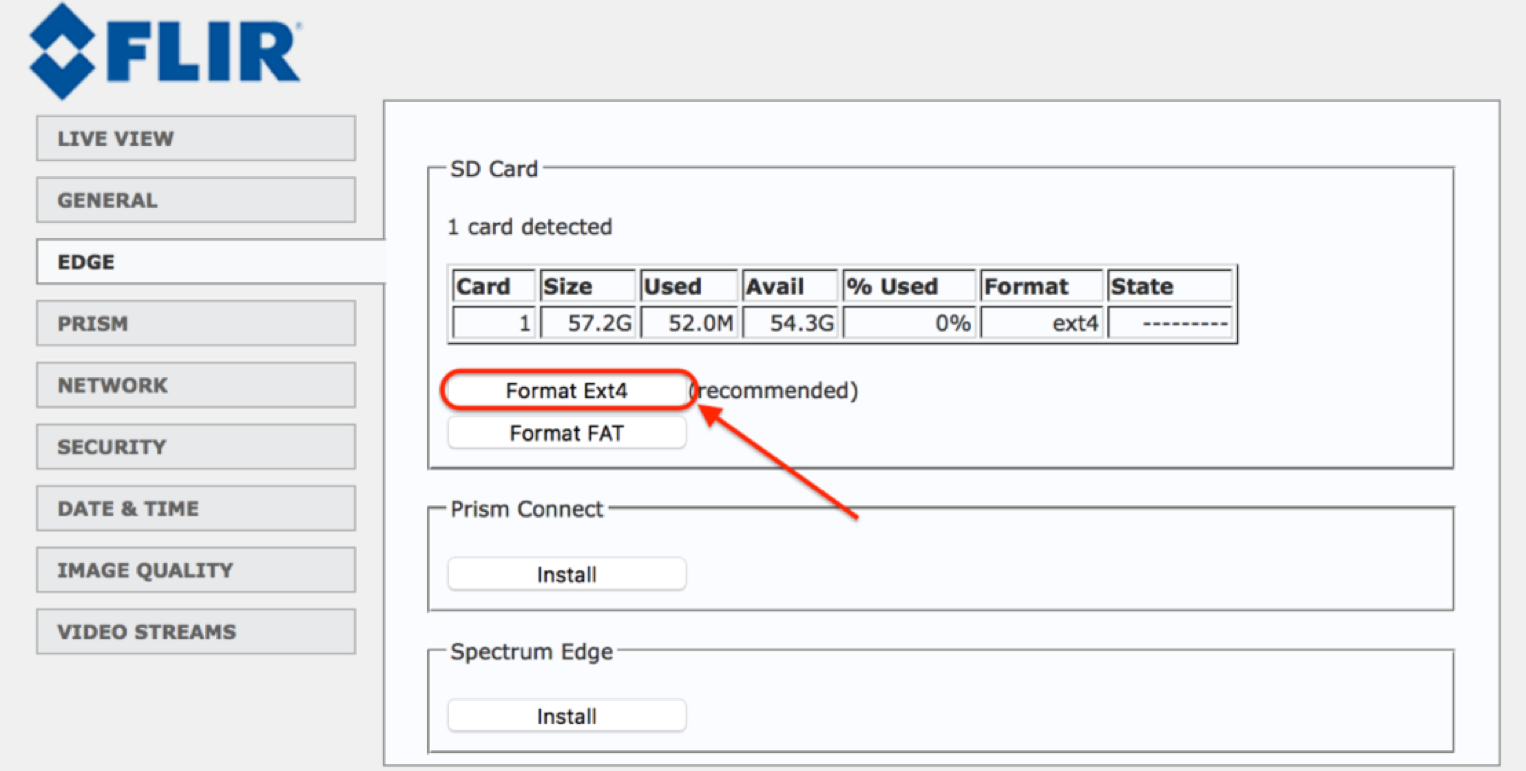Screen dimensions: 1526x771
Task: Click the '(recommended)' label
Action: point(773,391)
